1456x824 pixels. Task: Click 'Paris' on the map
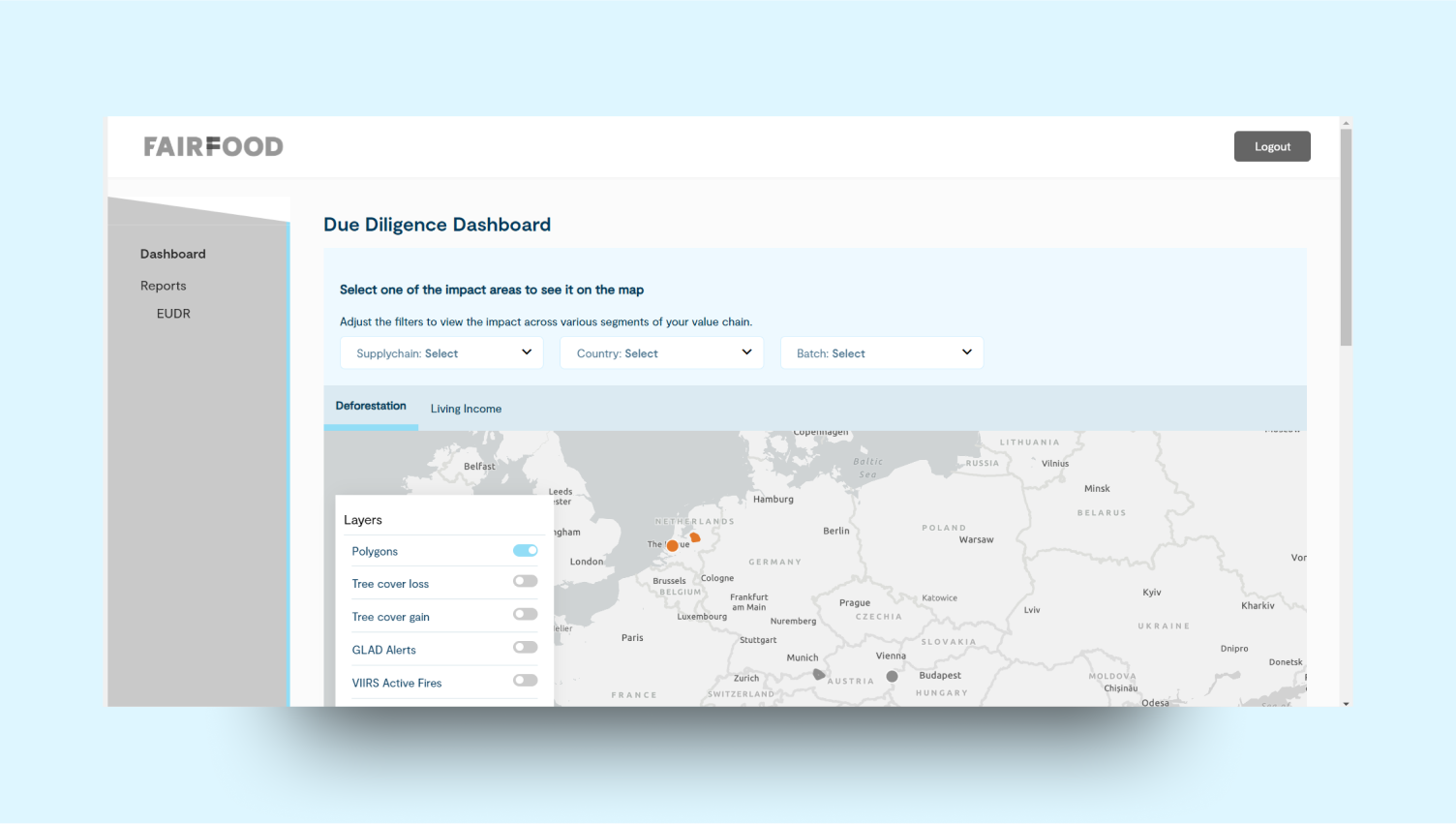click(632, 637)
